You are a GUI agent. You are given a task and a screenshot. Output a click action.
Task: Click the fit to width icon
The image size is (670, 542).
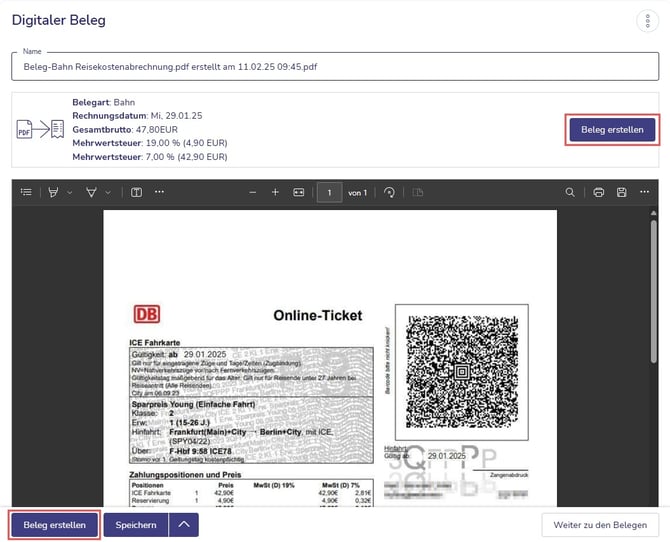point(298,192)
